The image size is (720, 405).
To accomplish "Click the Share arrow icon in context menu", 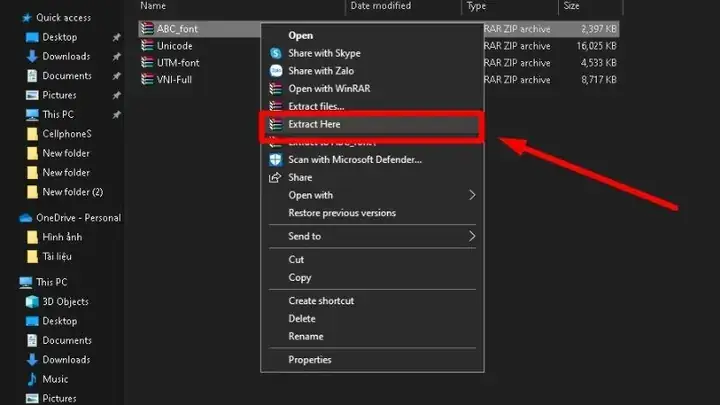I will point(275,177).
